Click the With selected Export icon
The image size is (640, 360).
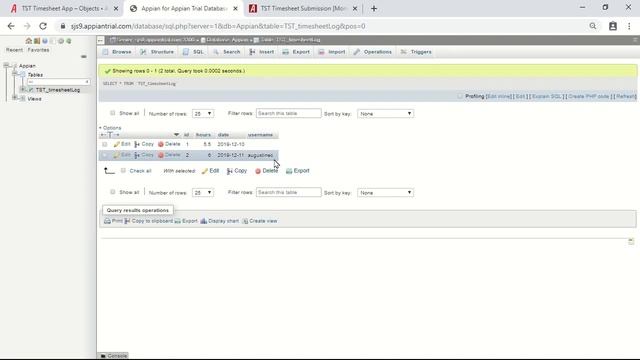pyautogui.click(x=289, y=171)
